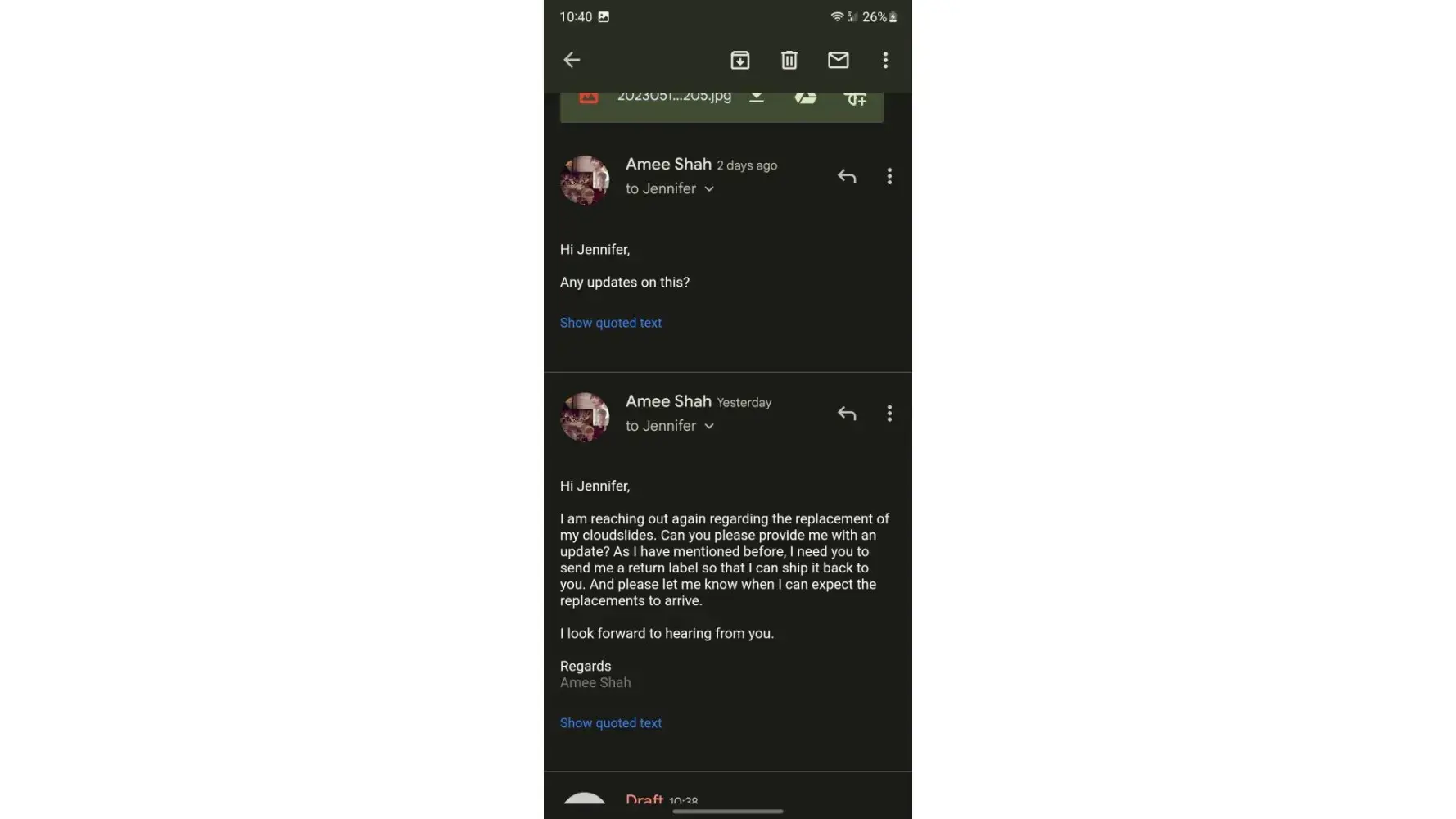Reply to the 2 days ago message

coord(847,176)
